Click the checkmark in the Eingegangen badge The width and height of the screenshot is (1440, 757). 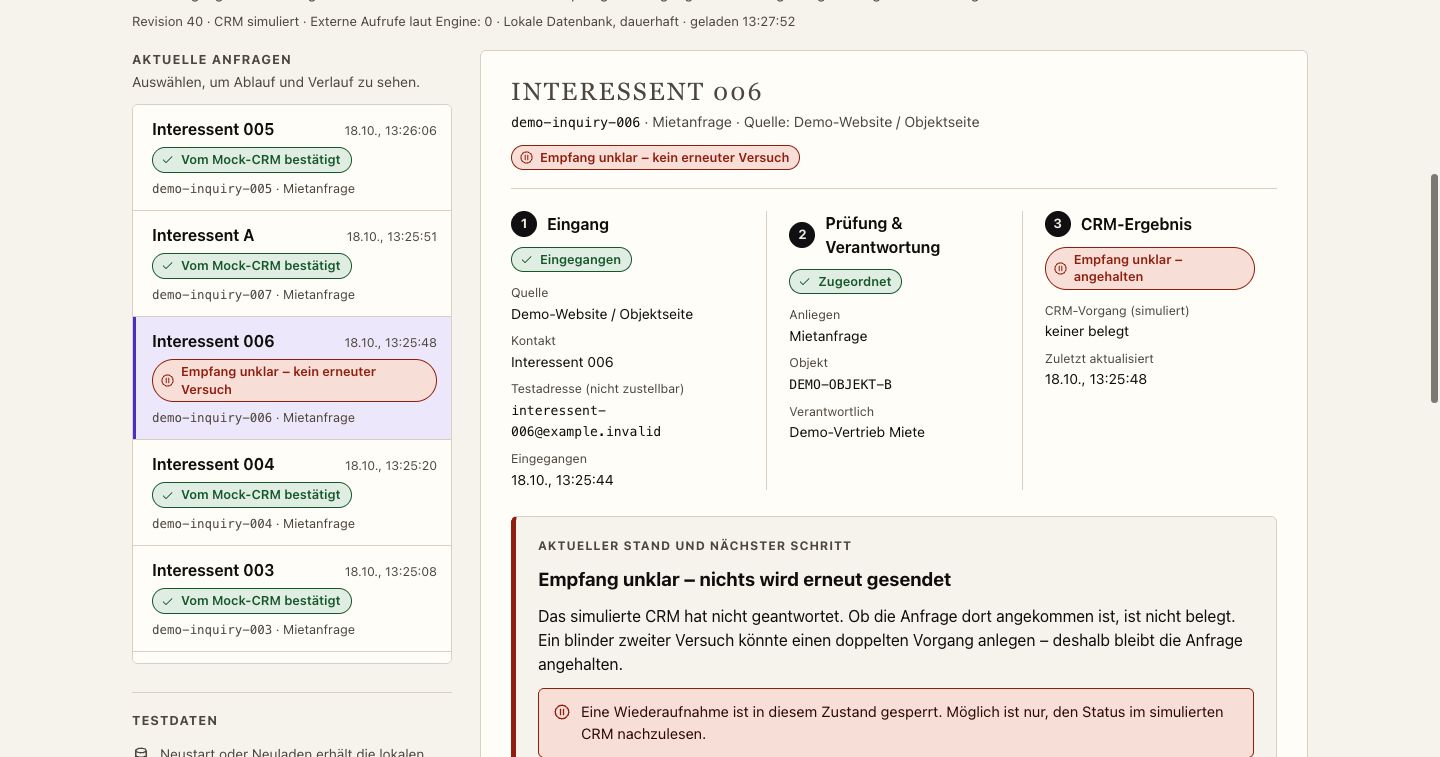(x=527, y=260)
